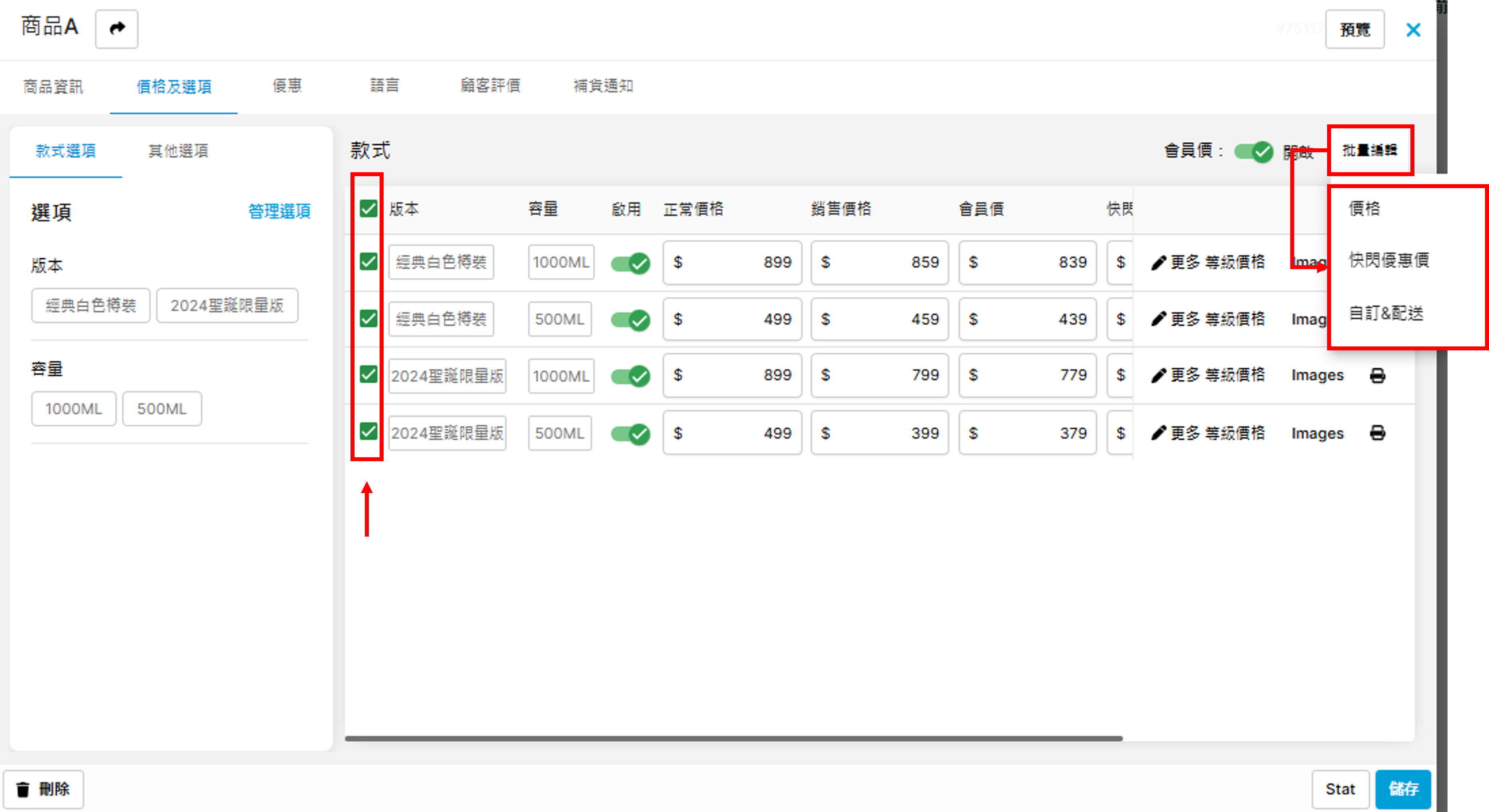Open the 管理選項 link
This screenshot has height=812, width=1489.
point(279,212)
